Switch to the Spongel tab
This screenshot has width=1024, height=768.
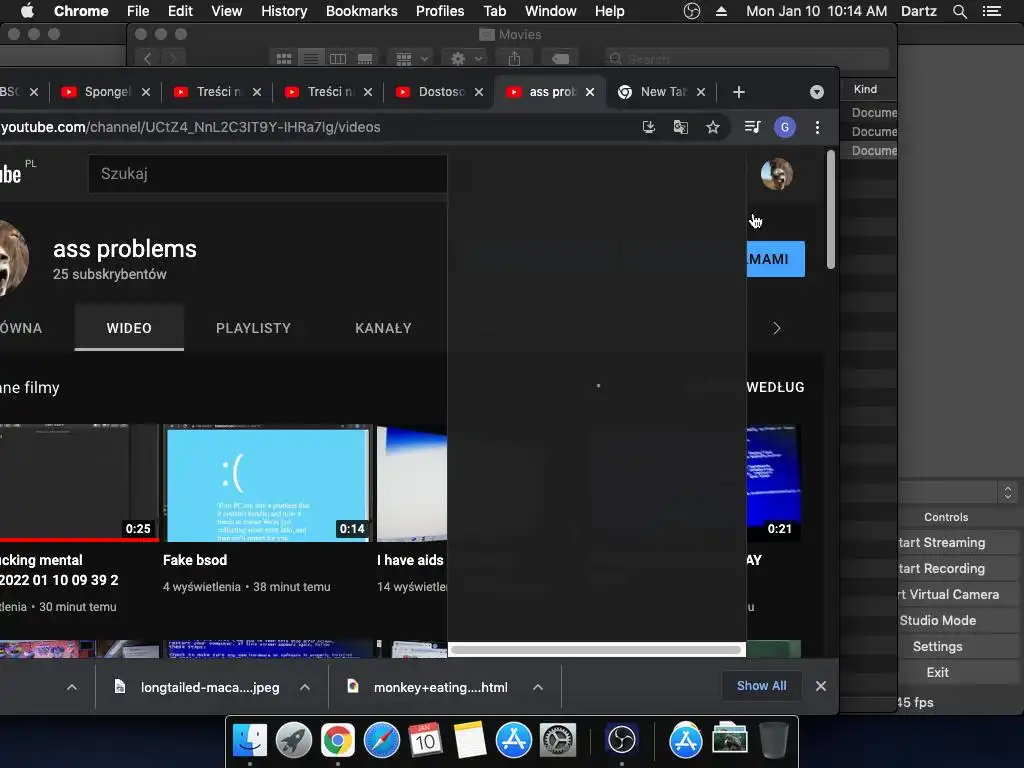(x=107, y=92)
